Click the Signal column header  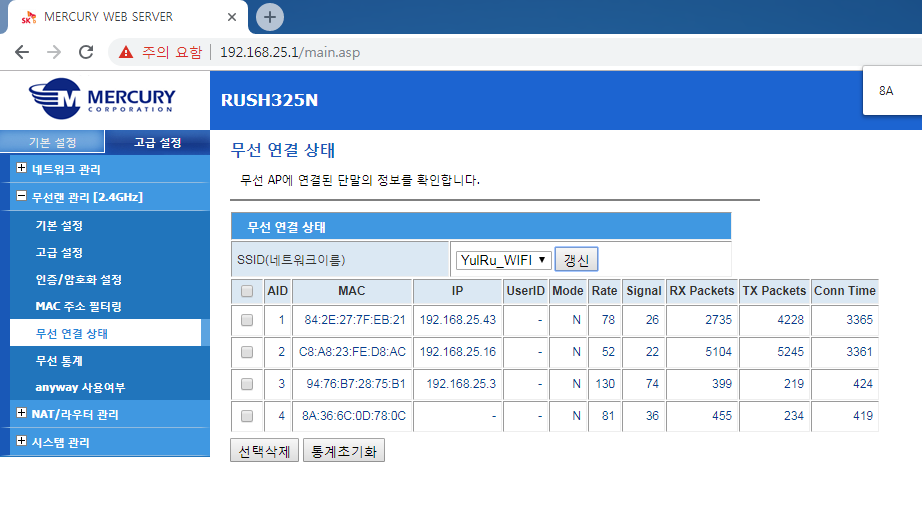click(644, 291)
